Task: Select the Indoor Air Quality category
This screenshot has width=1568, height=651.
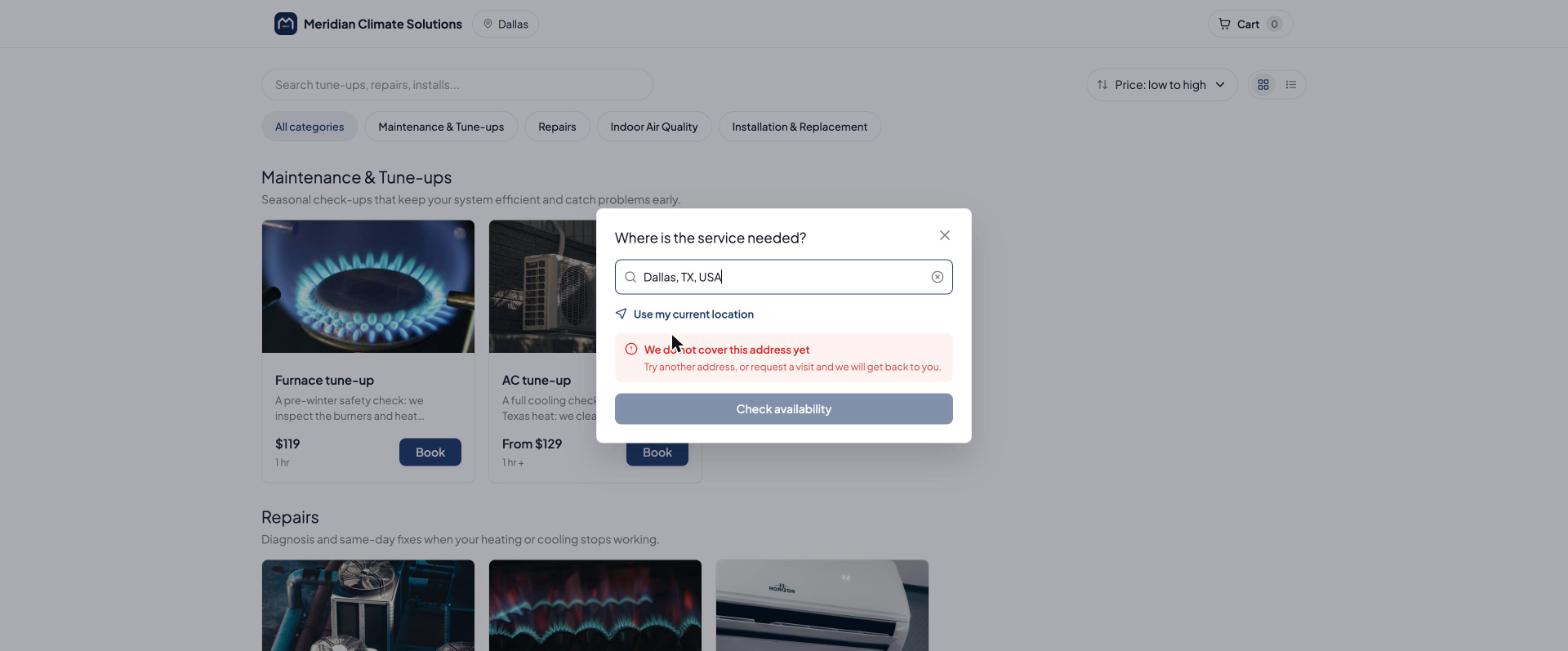Action: pos(654,127)
